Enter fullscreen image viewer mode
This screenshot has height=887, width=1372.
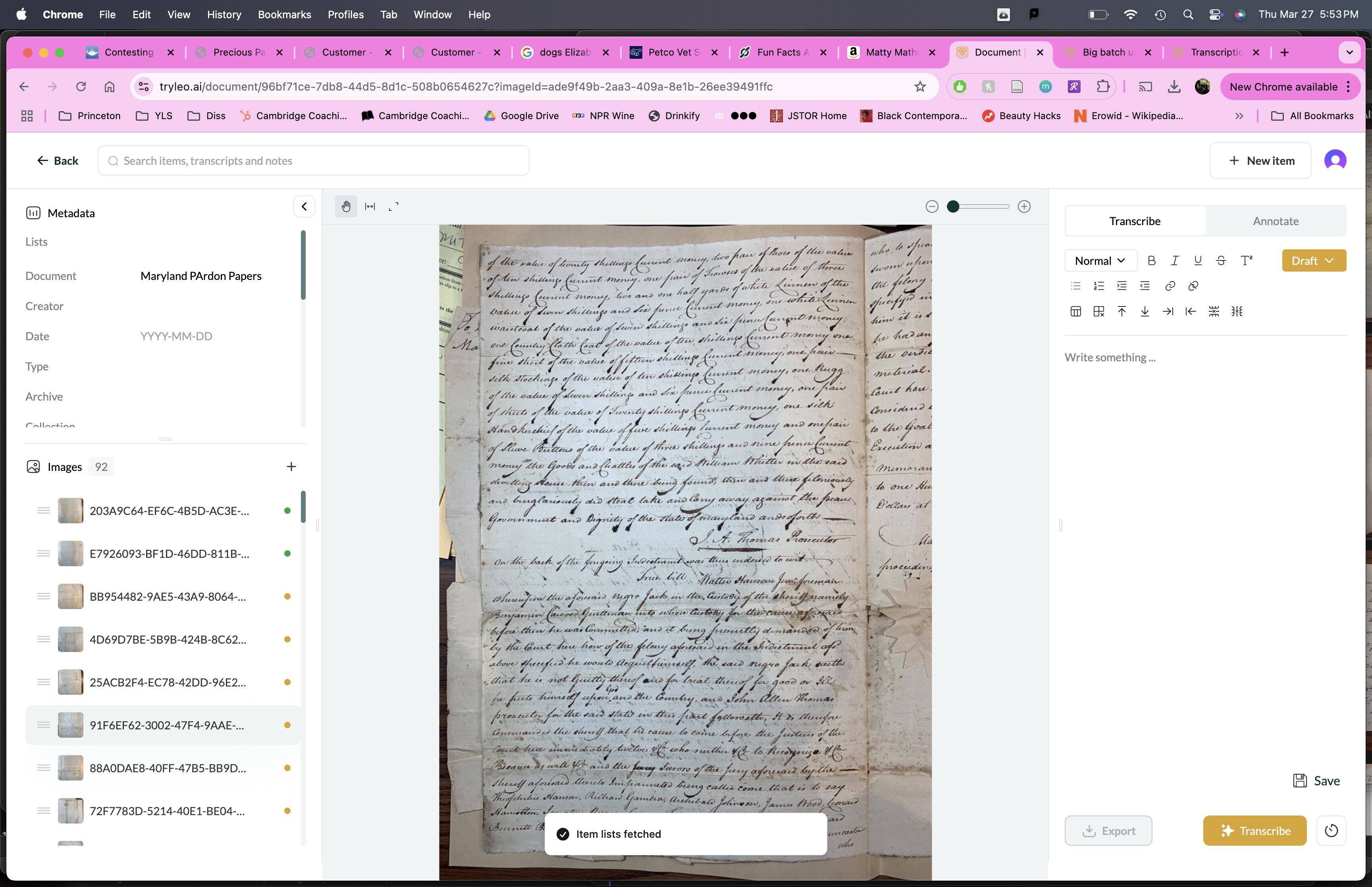(393, 206)
